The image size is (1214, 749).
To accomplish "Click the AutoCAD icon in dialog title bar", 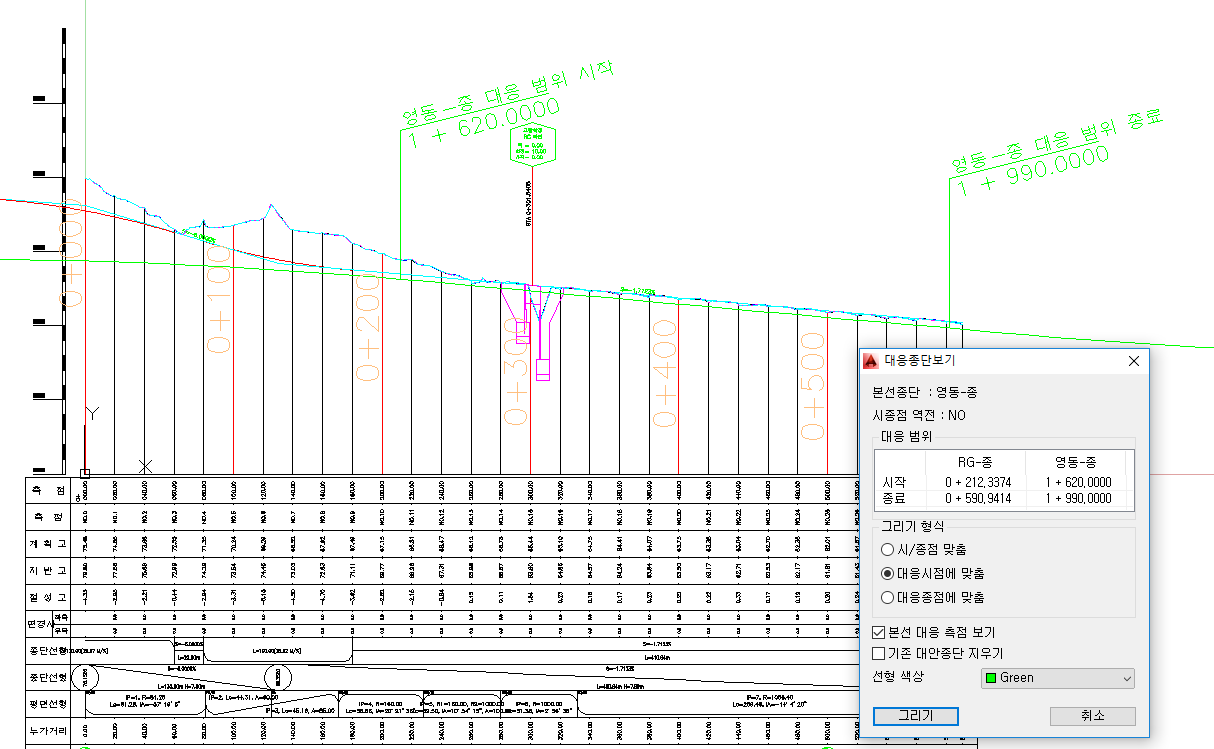I will point(871,362).
